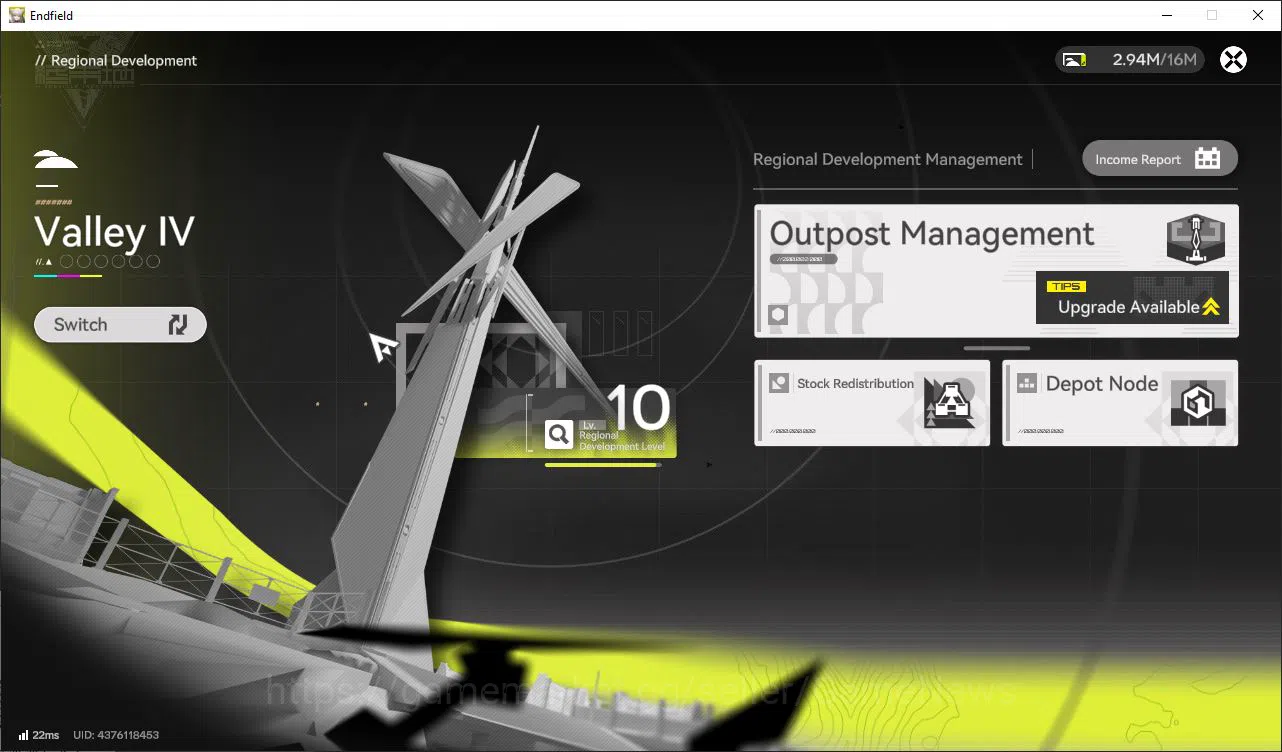Click the Switch region button
The image size is (1282, 752).
pos(120,325)
